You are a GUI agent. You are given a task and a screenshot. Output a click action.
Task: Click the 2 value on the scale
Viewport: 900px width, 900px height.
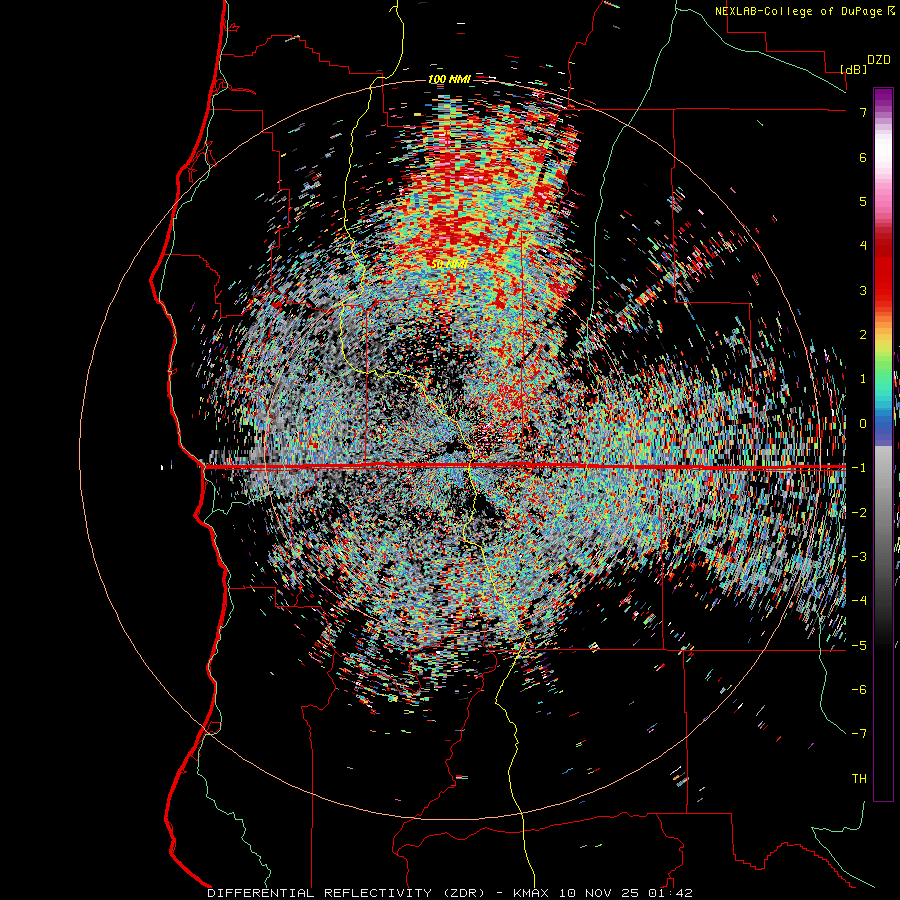click(x=863, y=335)
